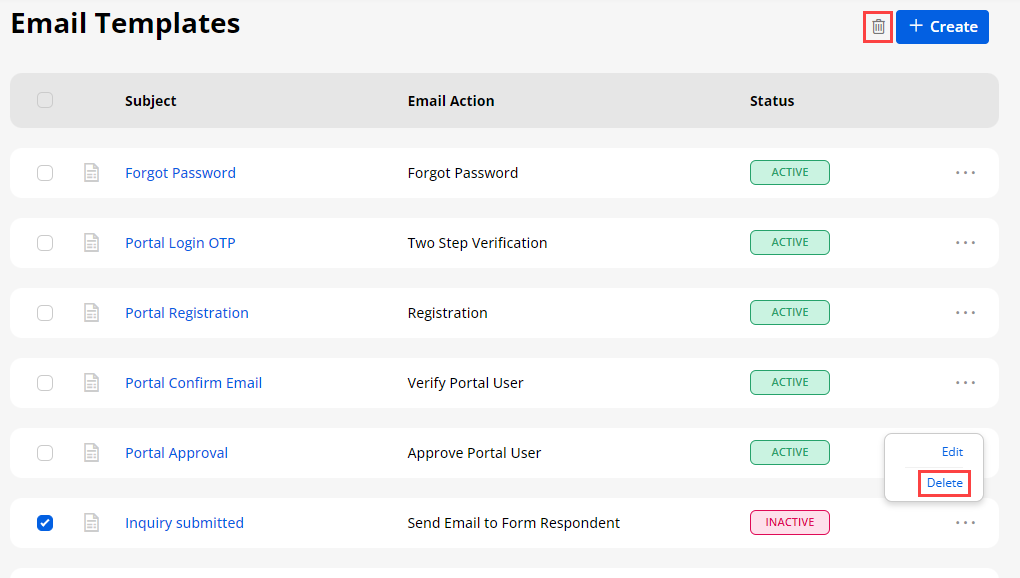Expand the more options for Portal Confirm Email

pyautogui.click(x=965, y=383)
